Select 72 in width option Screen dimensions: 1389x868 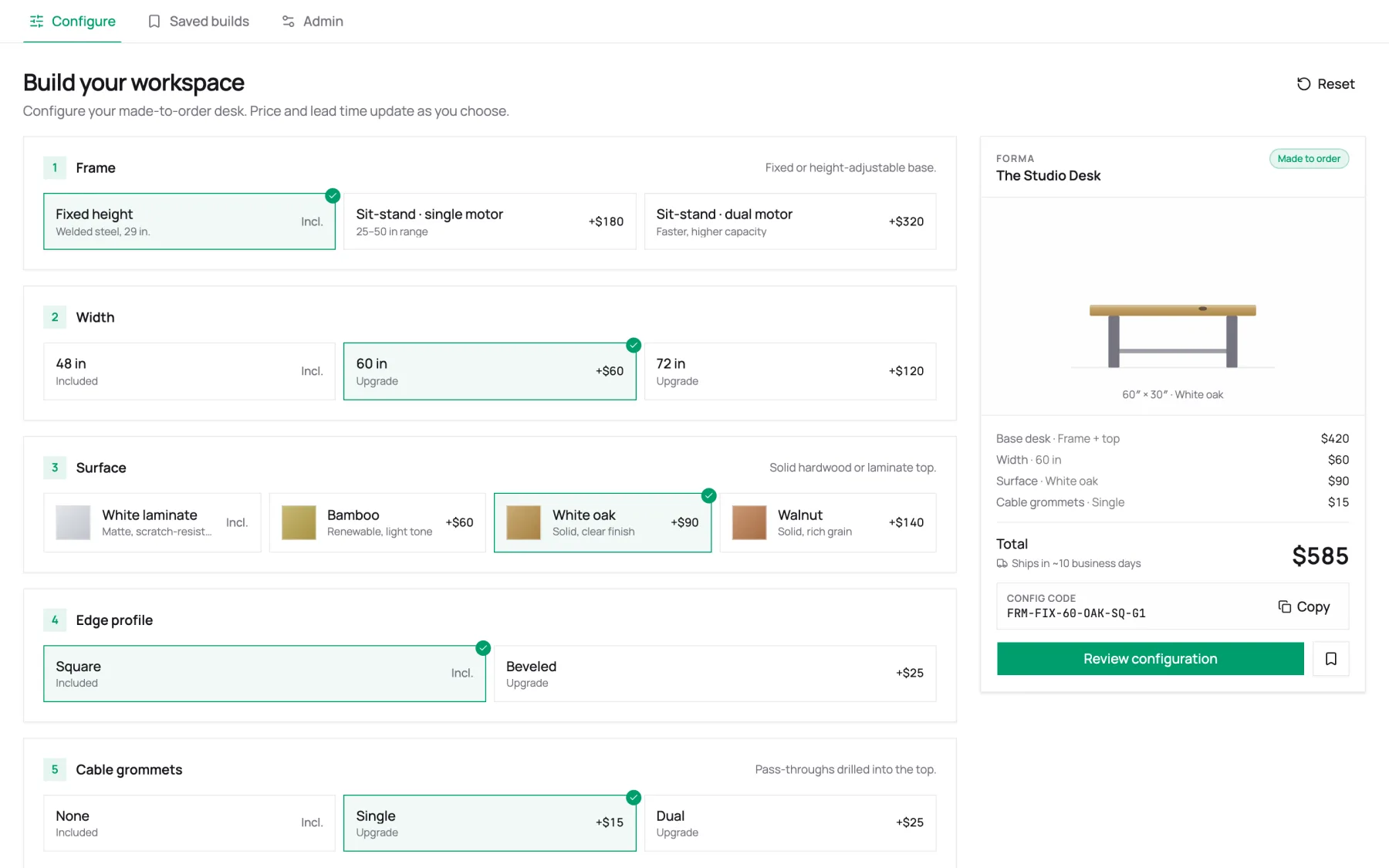coord(790,371)
